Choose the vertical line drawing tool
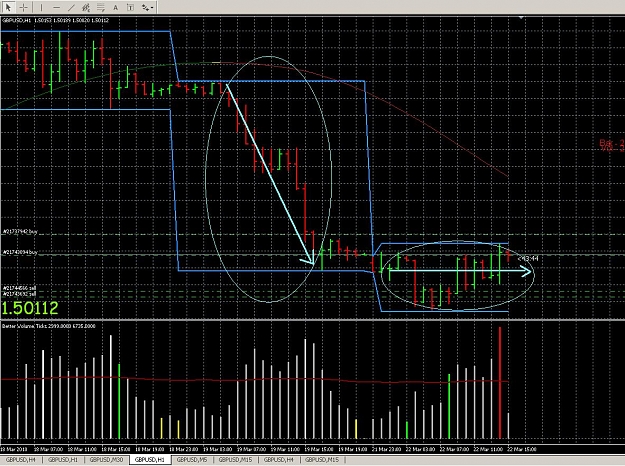The height and width of the screenshot is (466, 625). (41, 7)
